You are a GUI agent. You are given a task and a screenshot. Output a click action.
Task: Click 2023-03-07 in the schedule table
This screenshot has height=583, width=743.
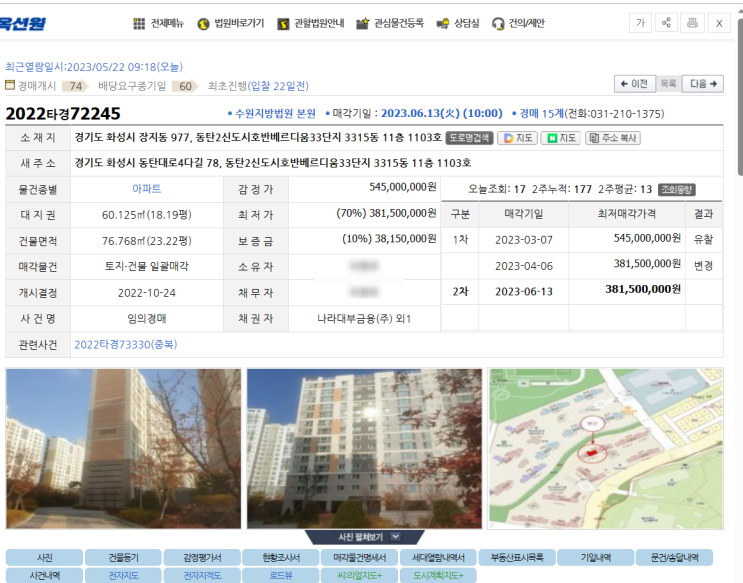[x=524, y=240]
